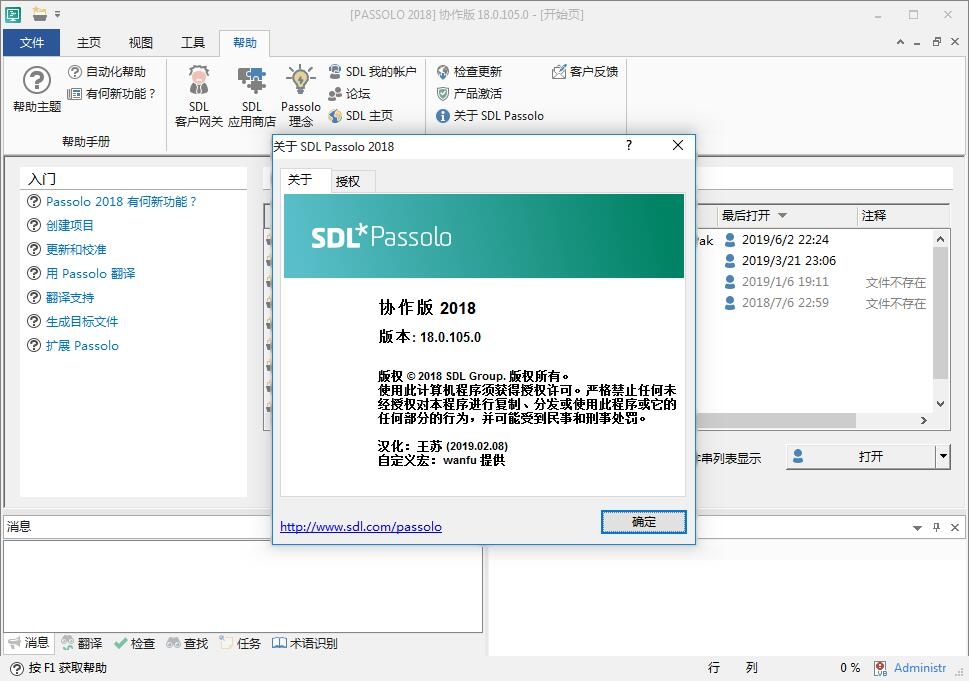Click 自动化帮助 in the ribbon
Image resolution: width=969 pixels, height=681 pixels.
click(107, 72)
